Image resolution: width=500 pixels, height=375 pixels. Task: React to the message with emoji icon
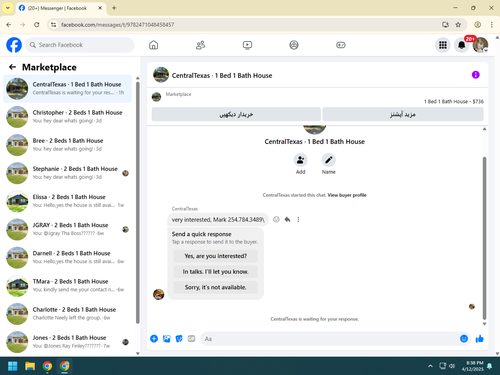tap(276, 219)
